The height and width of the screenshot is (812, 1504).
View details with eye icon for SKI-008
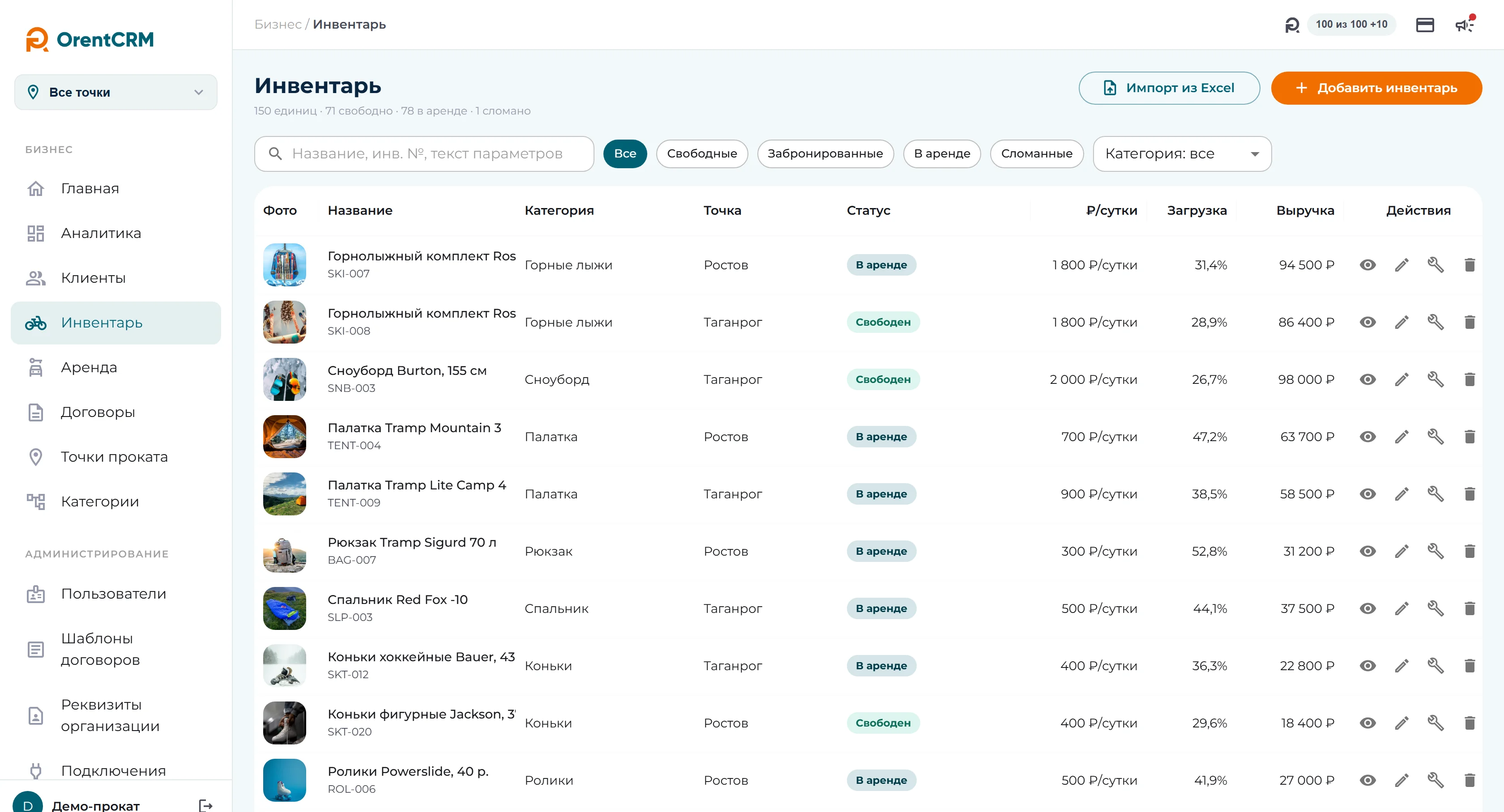(1367, 322)
